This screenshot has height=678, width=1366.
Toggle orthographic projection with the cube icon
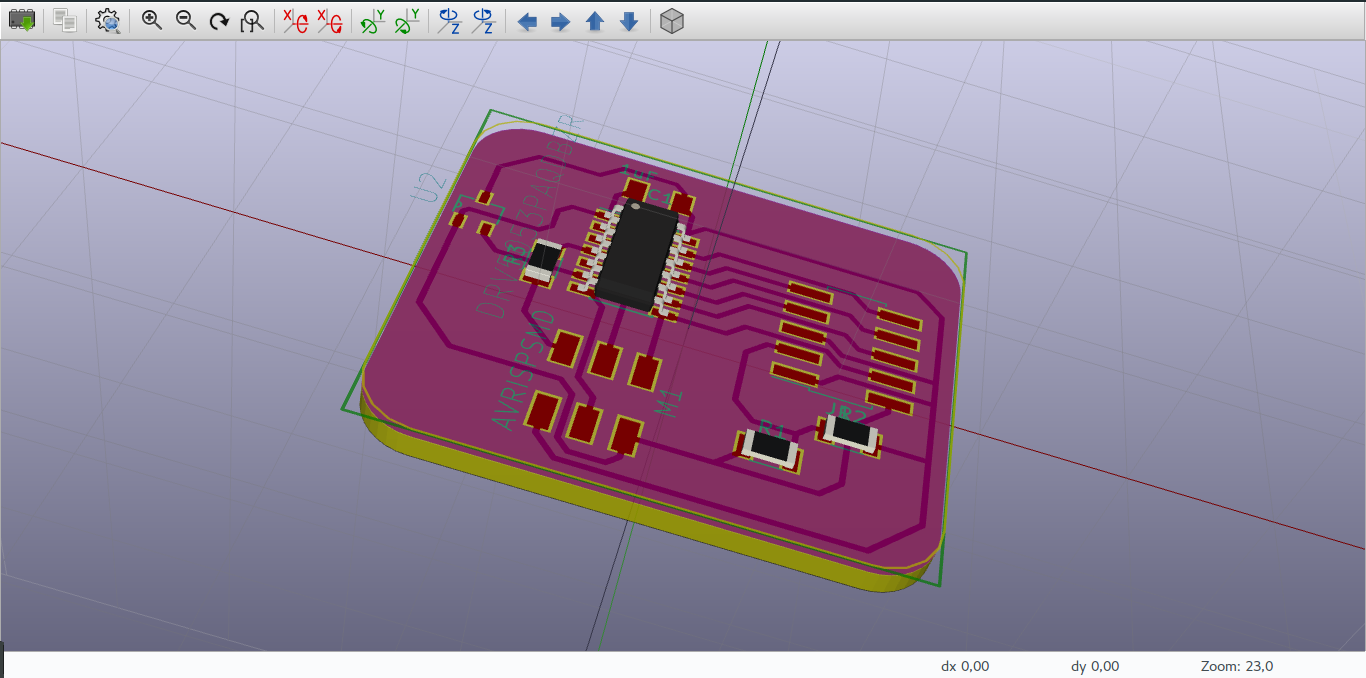(671, 20)
